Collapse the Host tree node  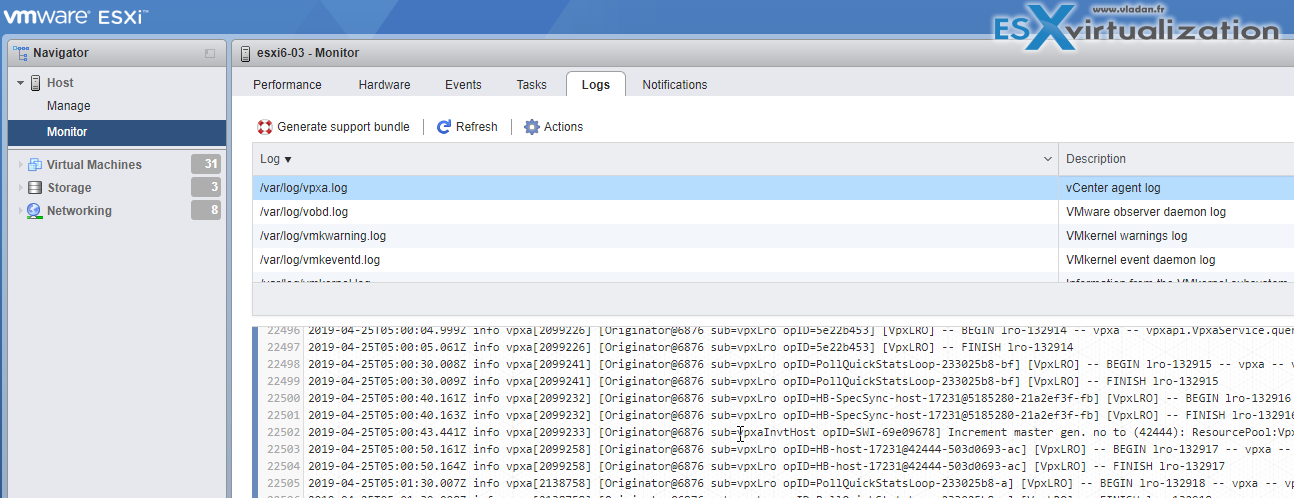pos(20,83)
